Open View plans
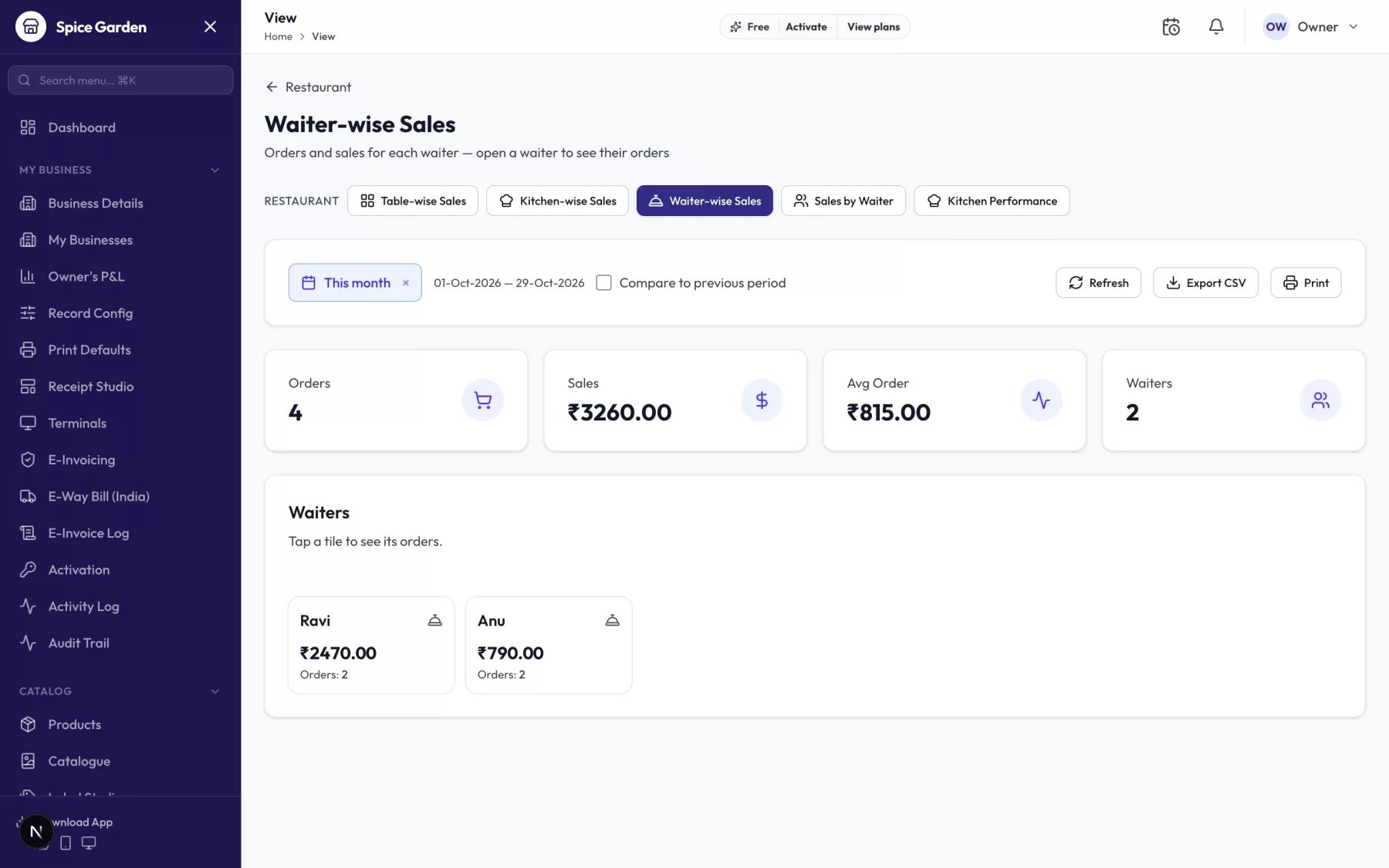 pos(874,27)
